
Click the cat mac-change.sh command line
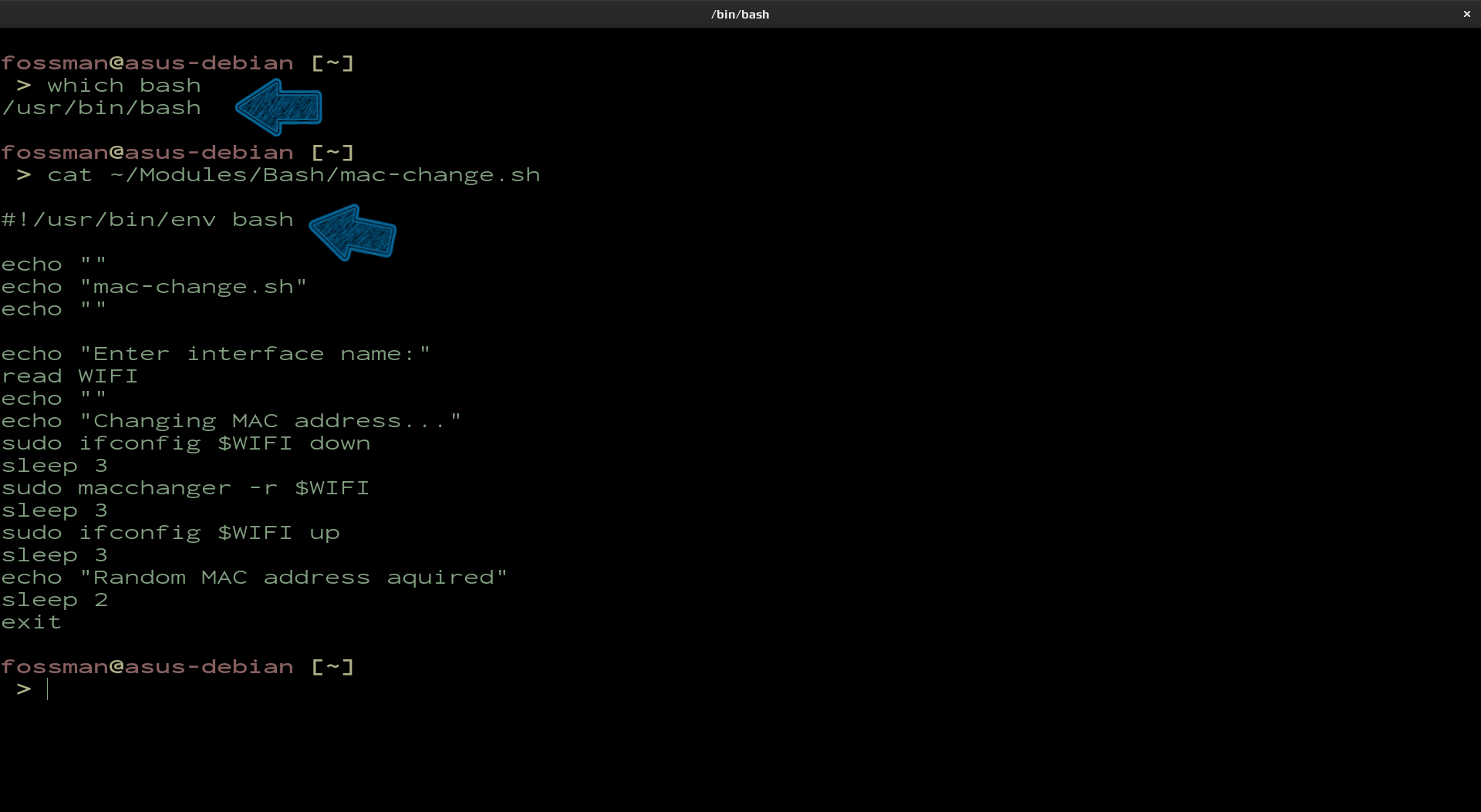tap(293, 175)
